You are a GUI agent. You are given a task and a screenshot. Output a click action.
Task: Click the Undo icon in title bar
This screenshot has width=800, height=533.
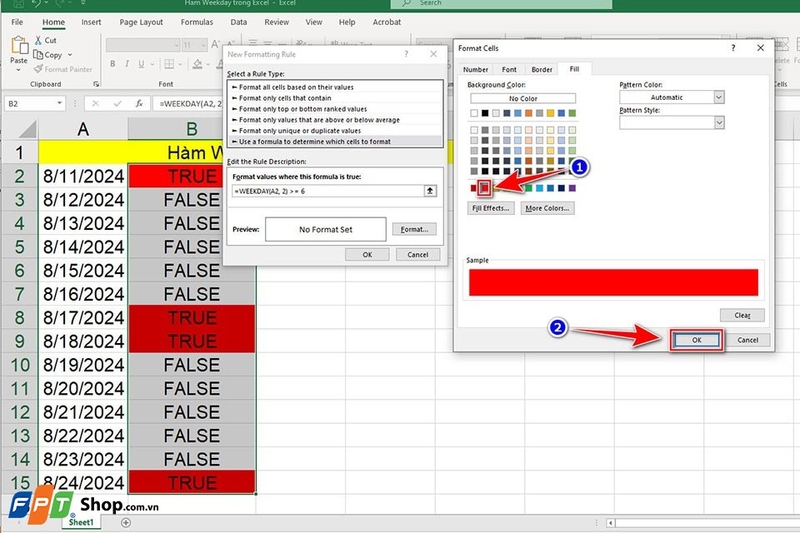36,3
